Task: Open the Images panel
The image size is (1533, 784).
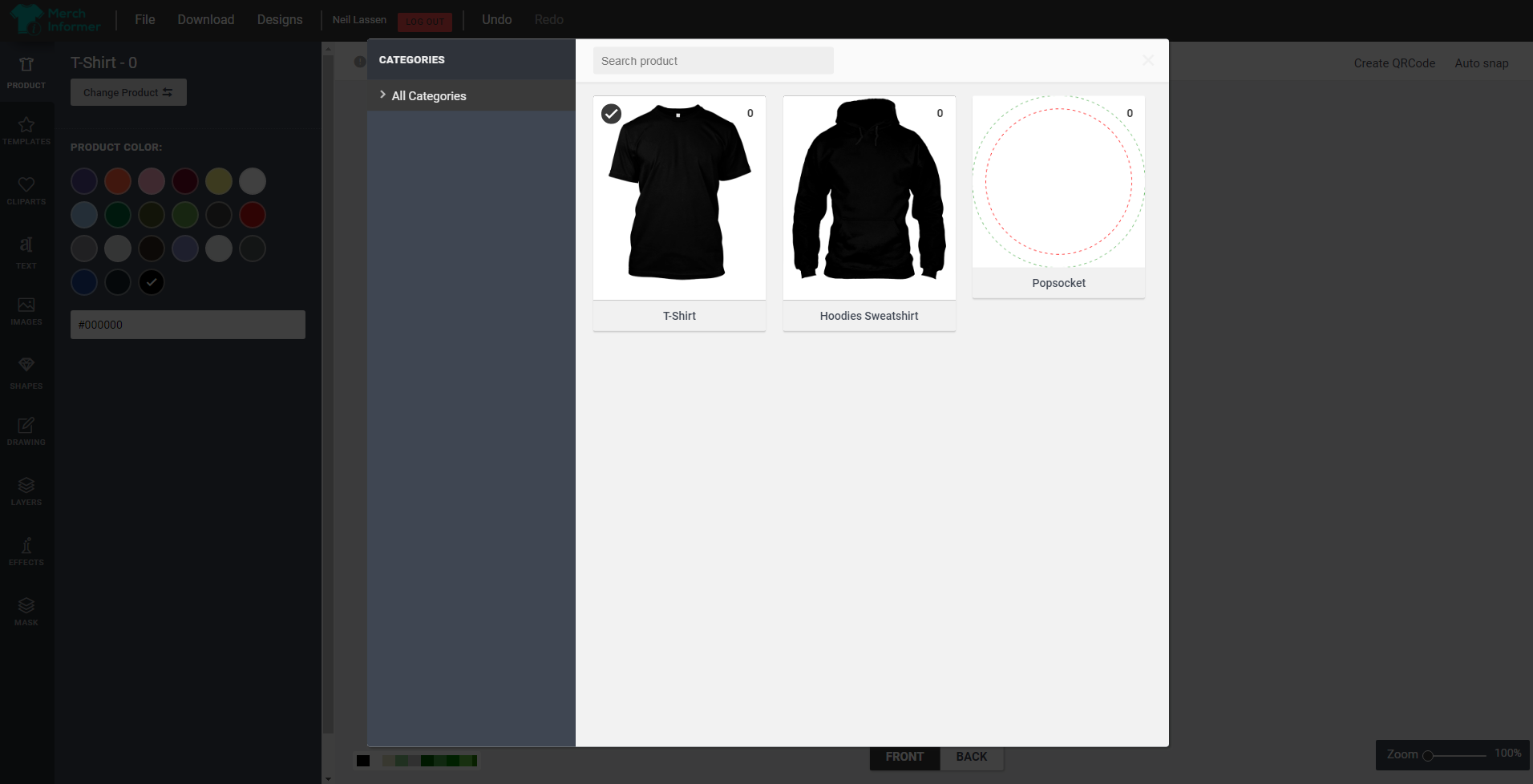Action: [26, 312]
